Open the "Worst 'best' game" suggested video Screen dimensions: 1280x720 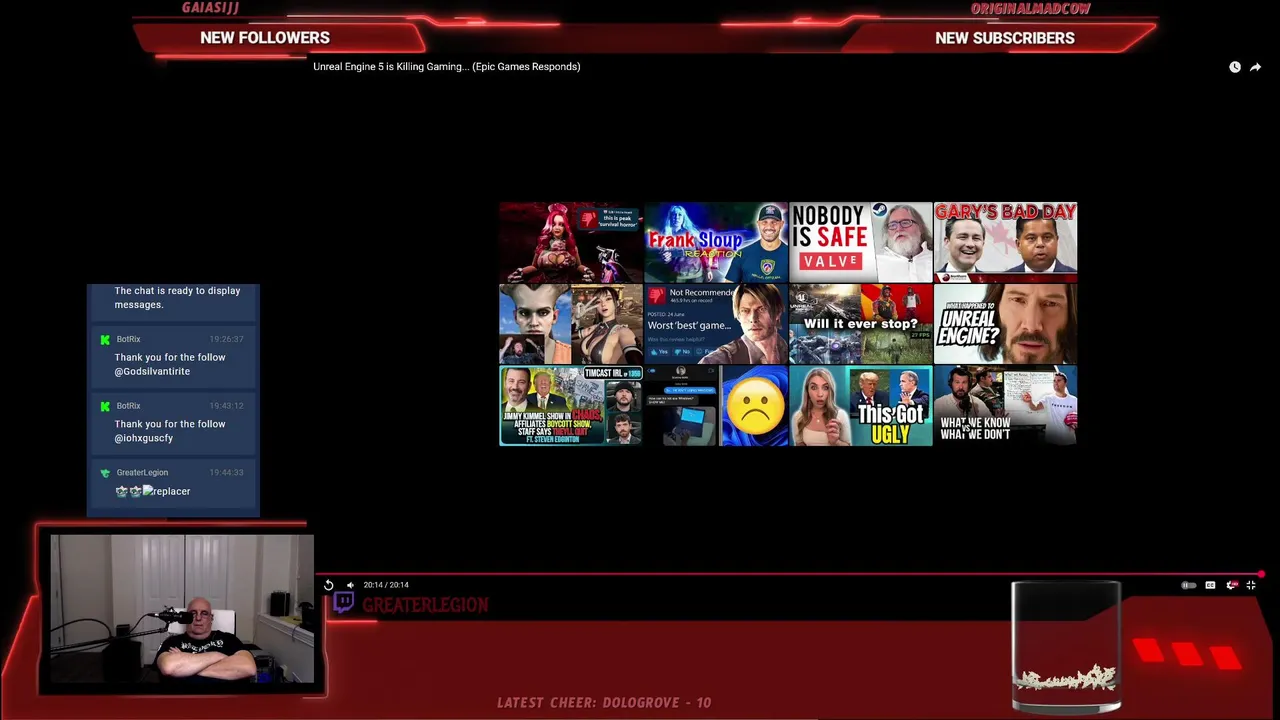coord(716,324)
